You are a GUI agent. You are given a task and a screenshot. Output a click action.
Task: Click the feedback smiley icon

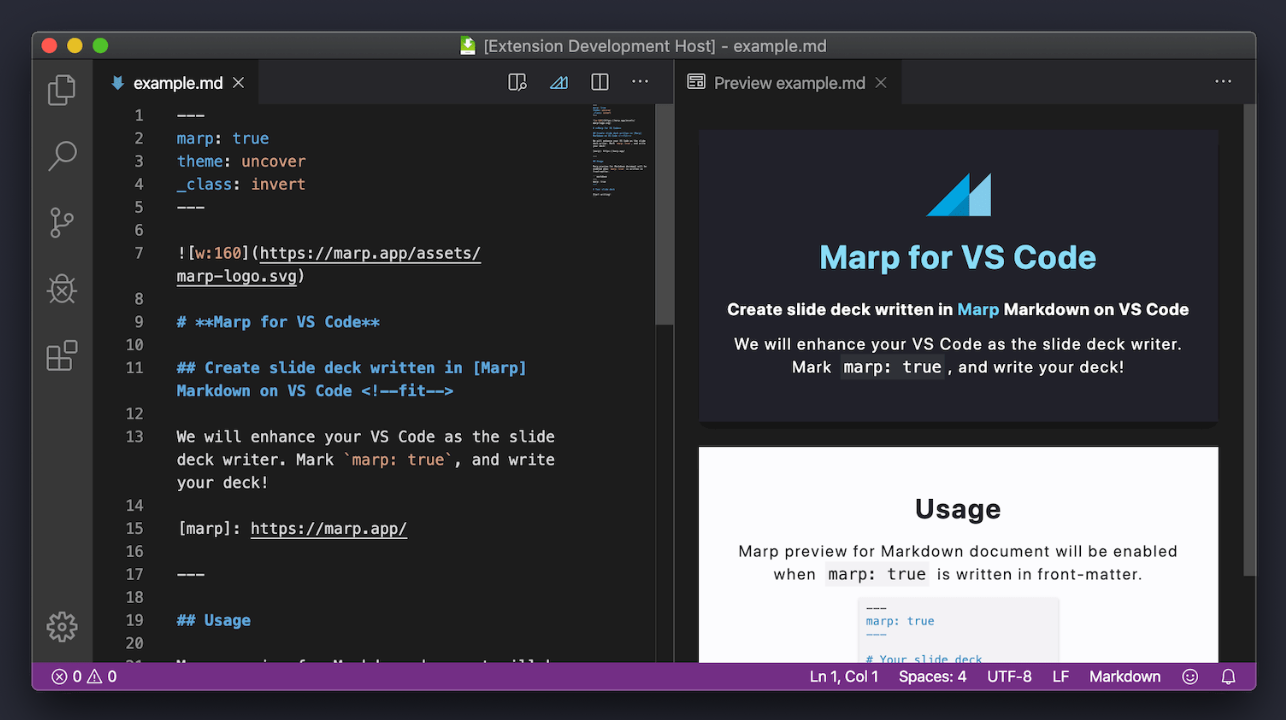(1190, 677)
